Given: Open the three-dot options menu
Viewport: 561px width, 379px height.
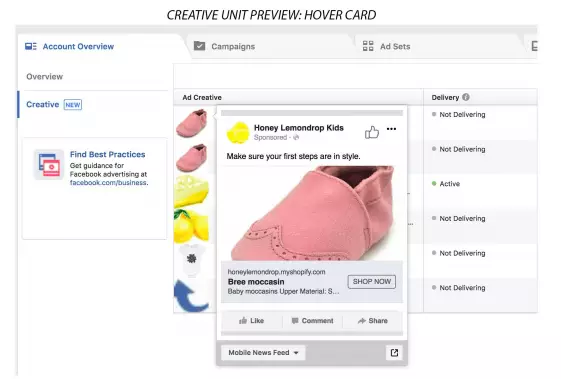Looking at the screenshot, I should click(x=391, y=129).
